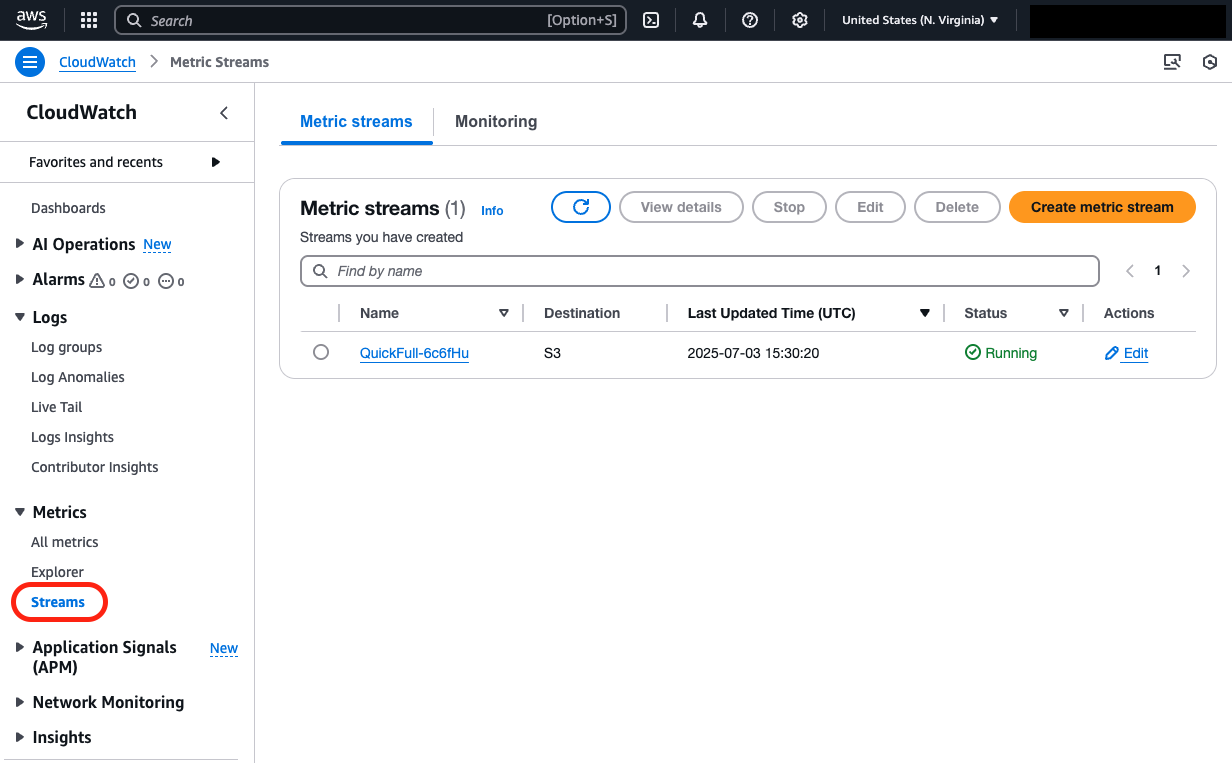Launch CloudShell from the top bar
The width and height of the screenshot is (1232, 763).
(x=651, y=20)
